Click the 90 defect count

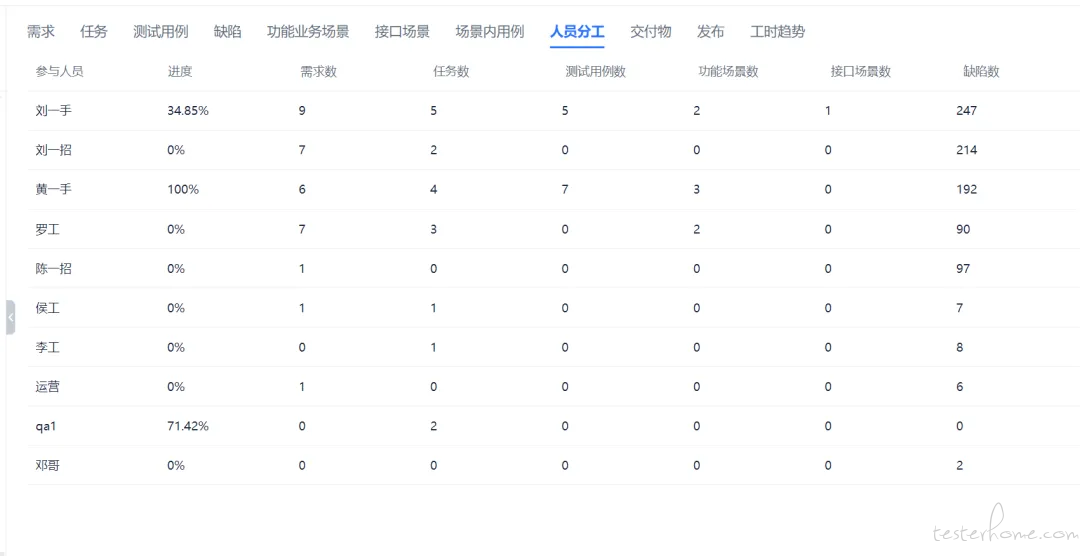click(963, 229)
